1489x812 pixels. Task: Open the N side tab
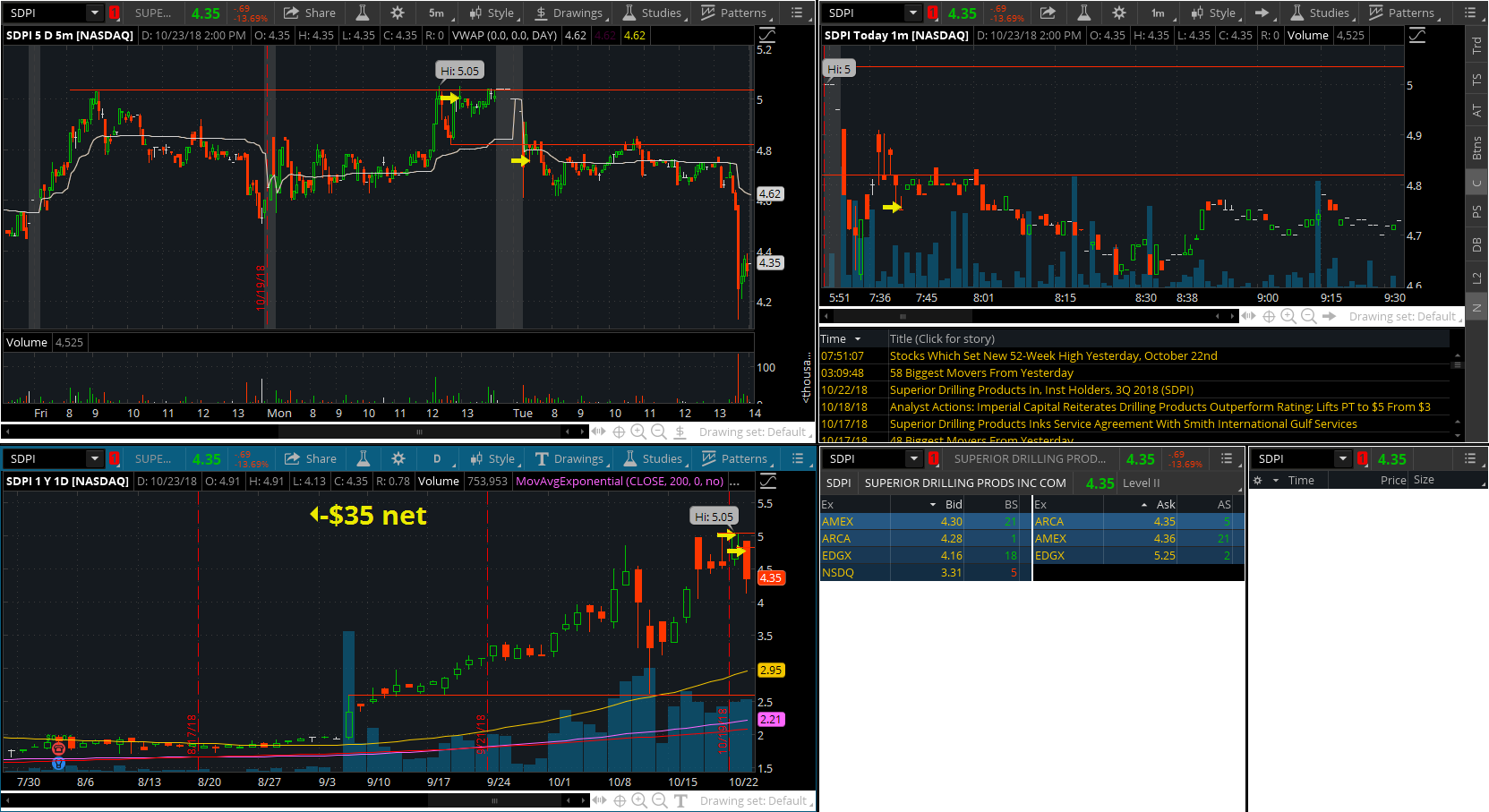(x=1476, y=308)
